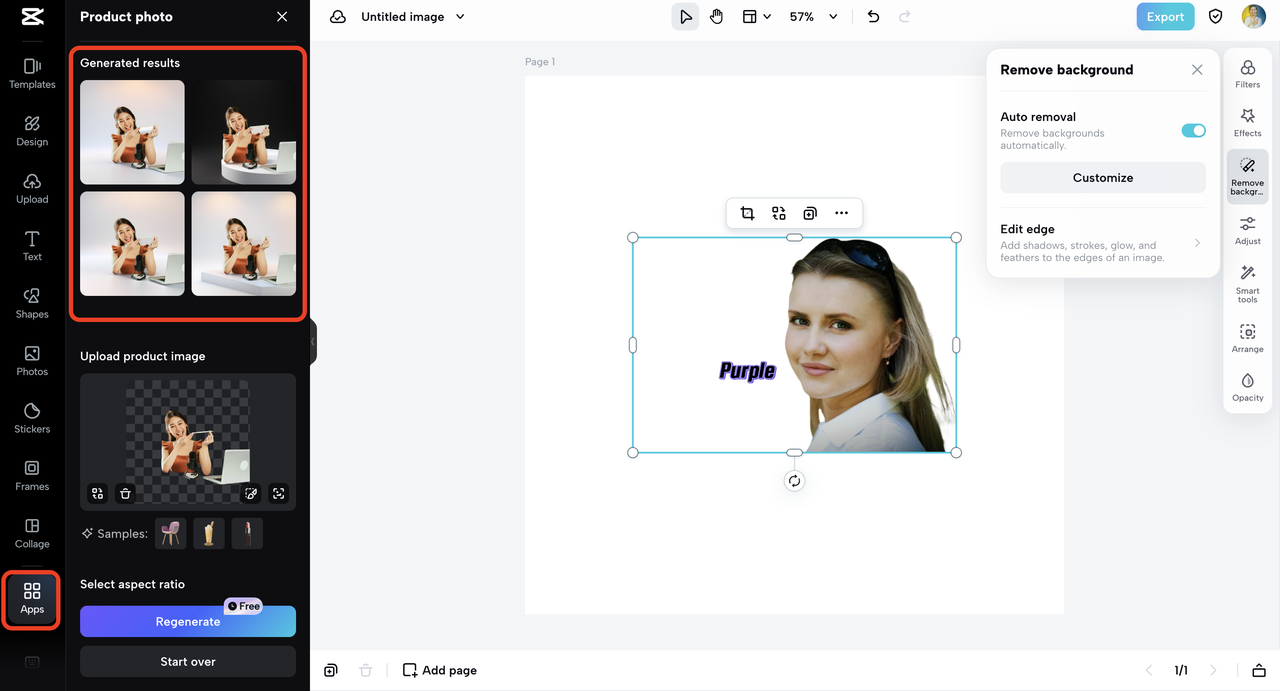Click the edit cutout icon on uploaded product
Viewport: 1280px width, 691px height.
tap(251, 493)
